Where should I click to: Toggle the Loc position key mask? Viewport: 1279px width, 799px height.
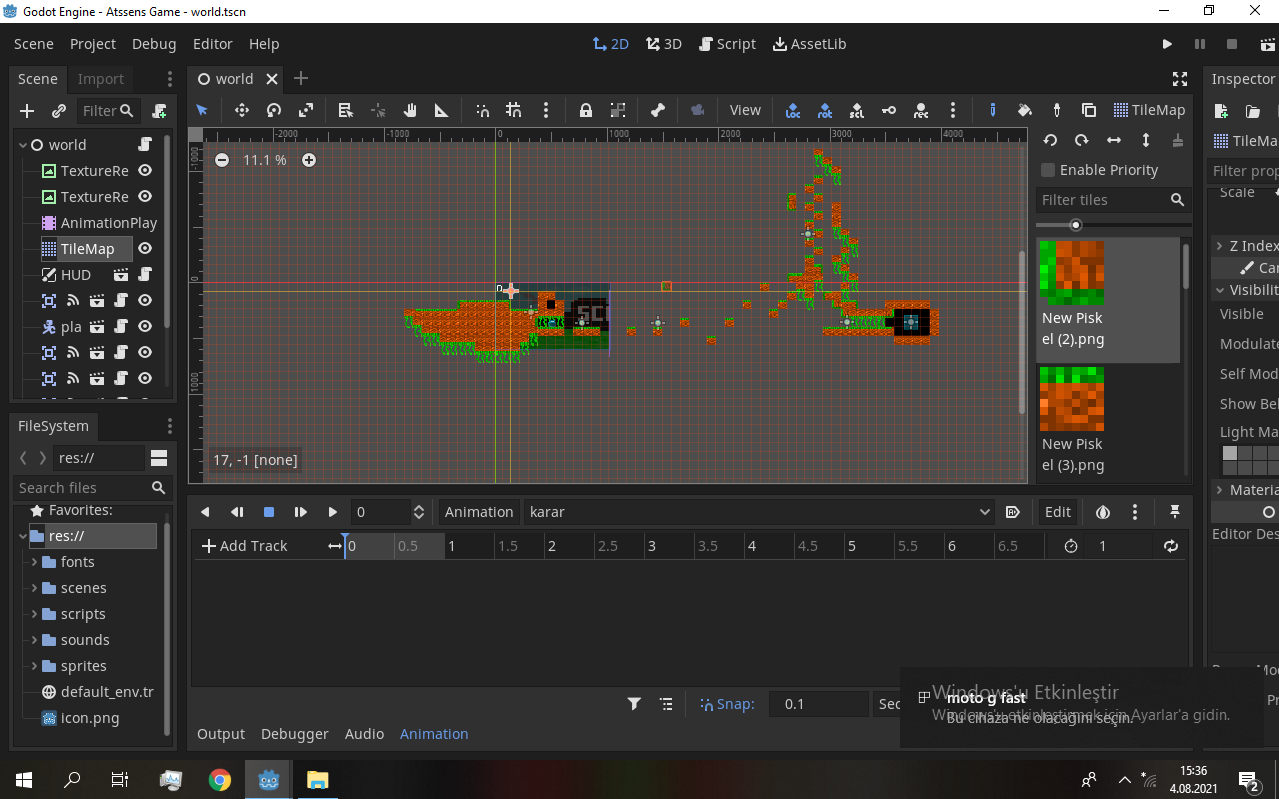tap(793, 110)
